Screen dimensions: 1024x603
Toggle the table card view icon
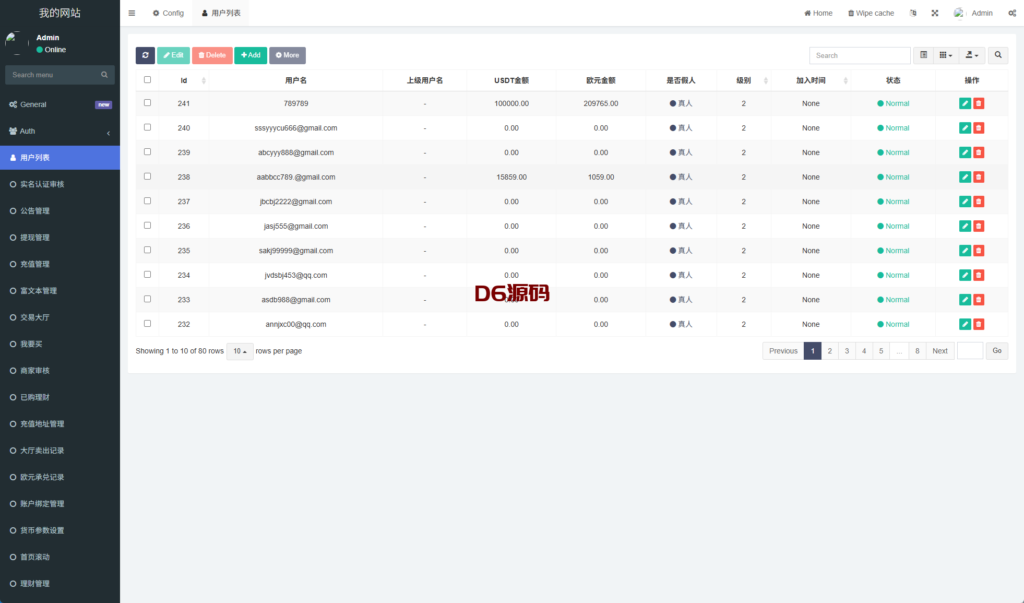point(923,55)
